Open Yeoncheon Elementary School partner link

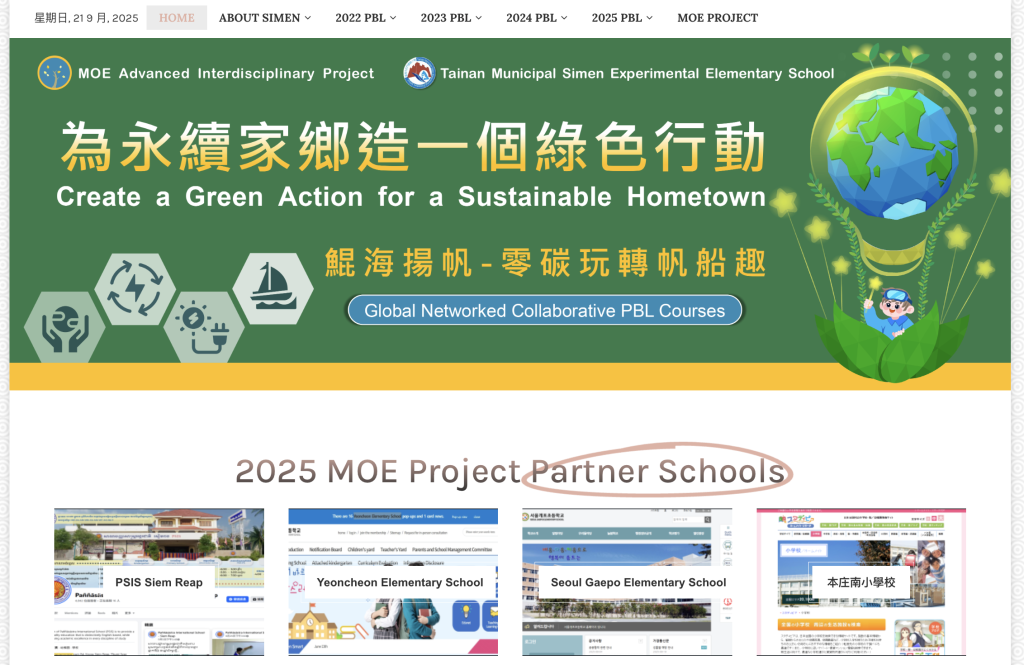pyautogui.click(x=393, y=582)
